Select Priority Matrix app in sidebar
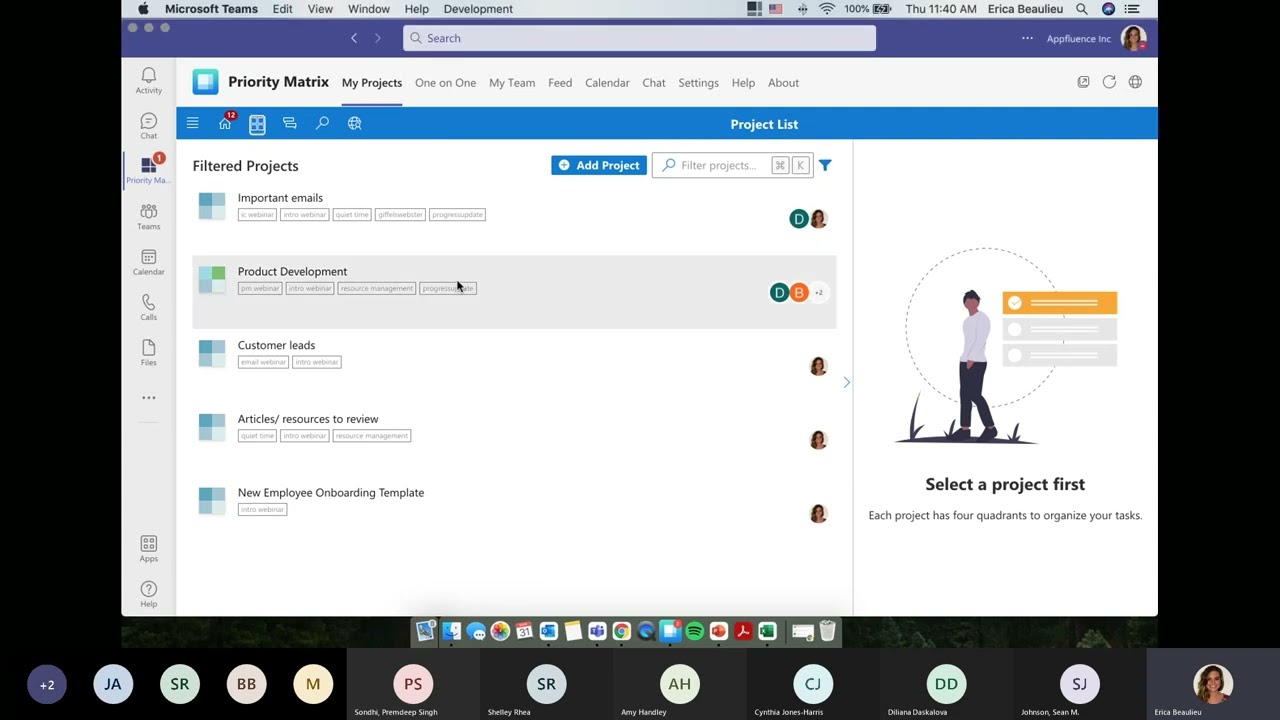 click(x=148, y=170)
